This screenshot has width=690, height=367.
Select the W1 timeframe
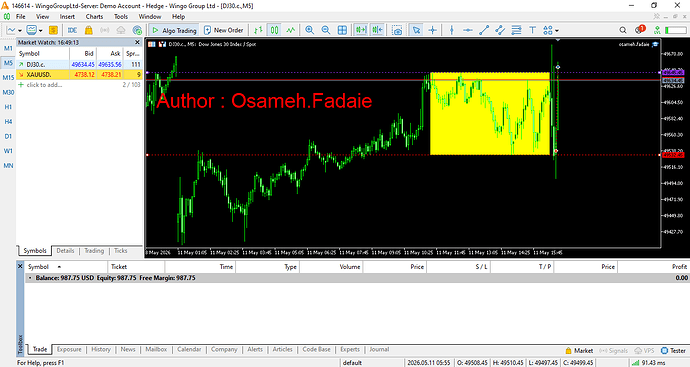pyautogui.click(x=8, y=151)
